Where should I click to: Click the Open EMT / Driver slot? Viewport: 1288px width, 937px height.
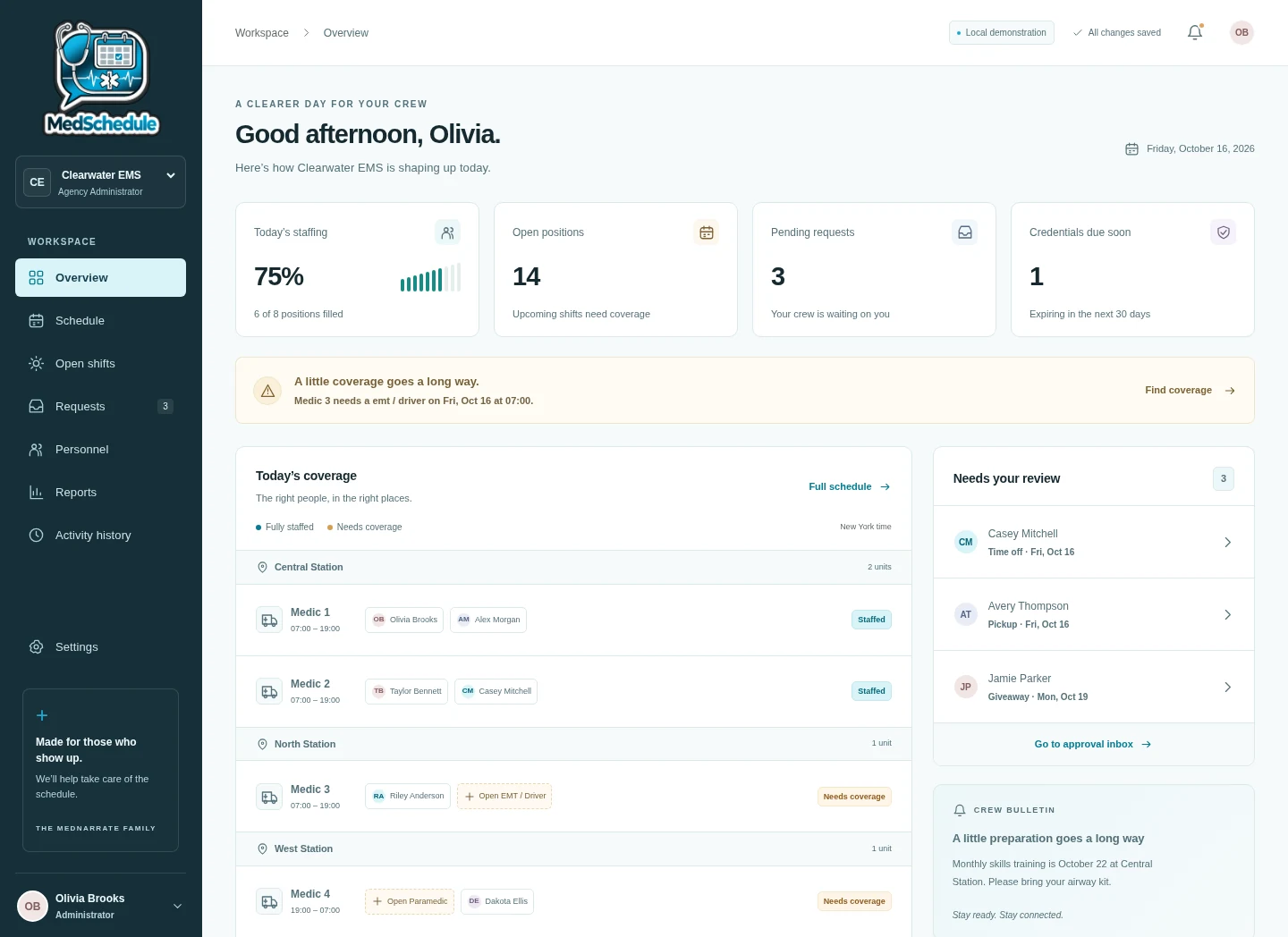coord(504,796)
